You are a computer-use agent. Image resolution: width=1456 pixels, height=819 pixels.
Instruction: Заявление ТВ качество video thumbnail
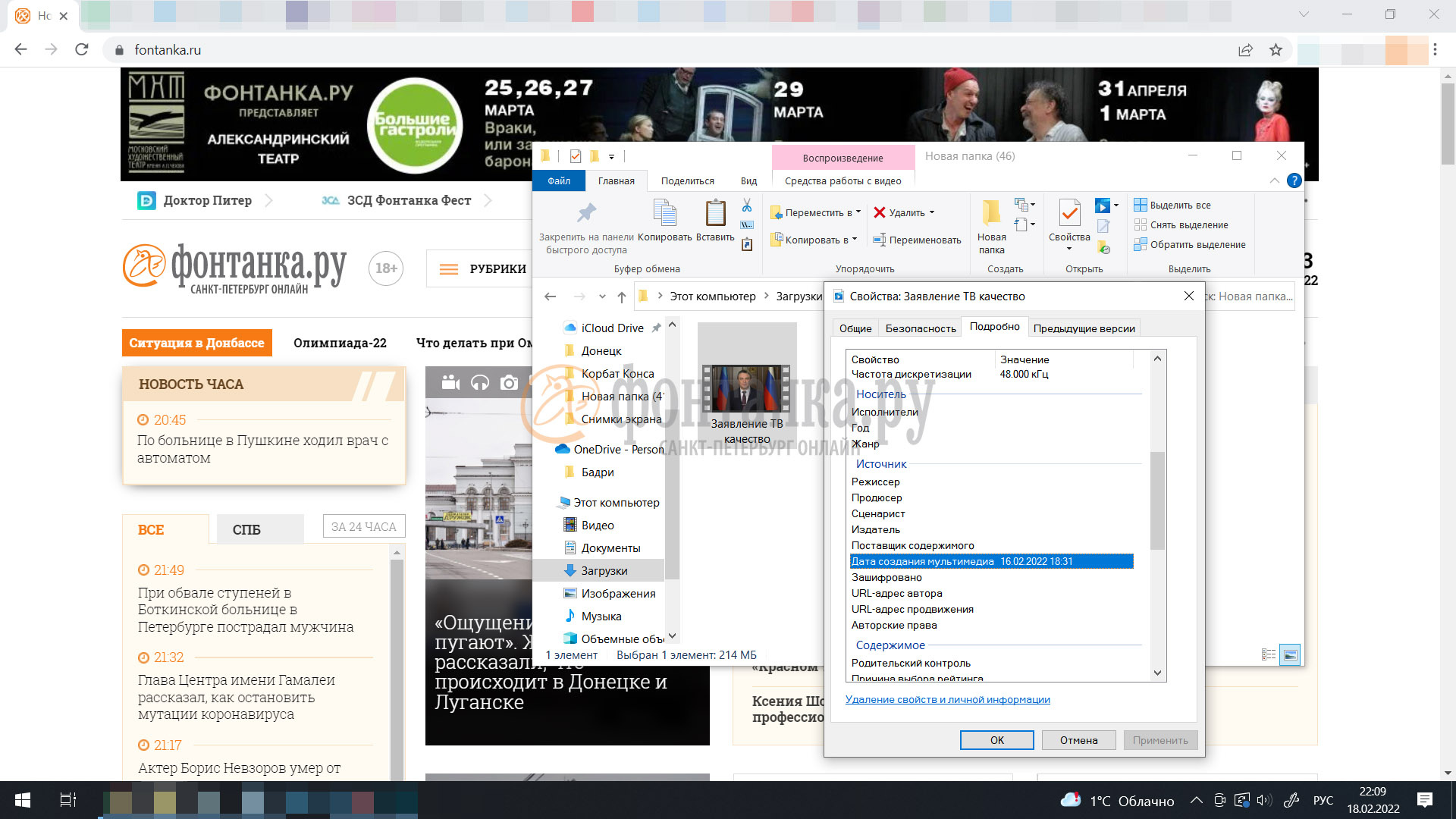pos(747,389)
